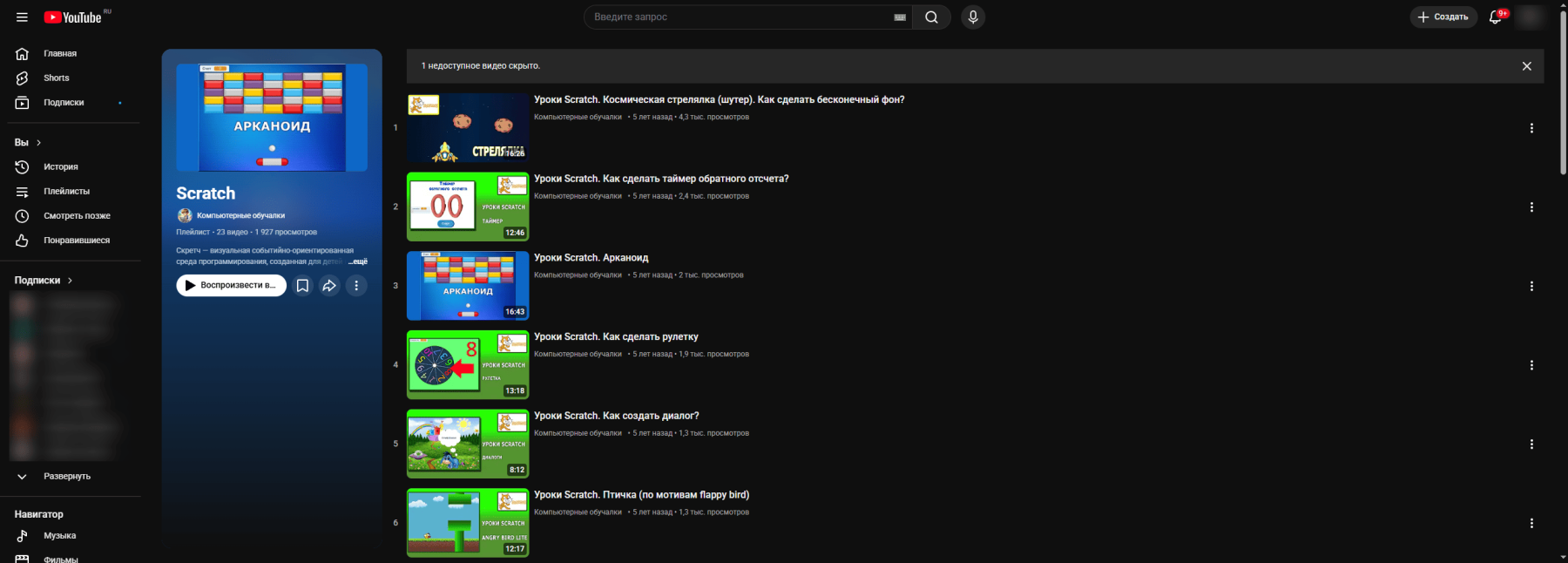Viewport: 1568px width, 563px height.
Task: Save playlist with bookmark icon
Action: [302, 286]
